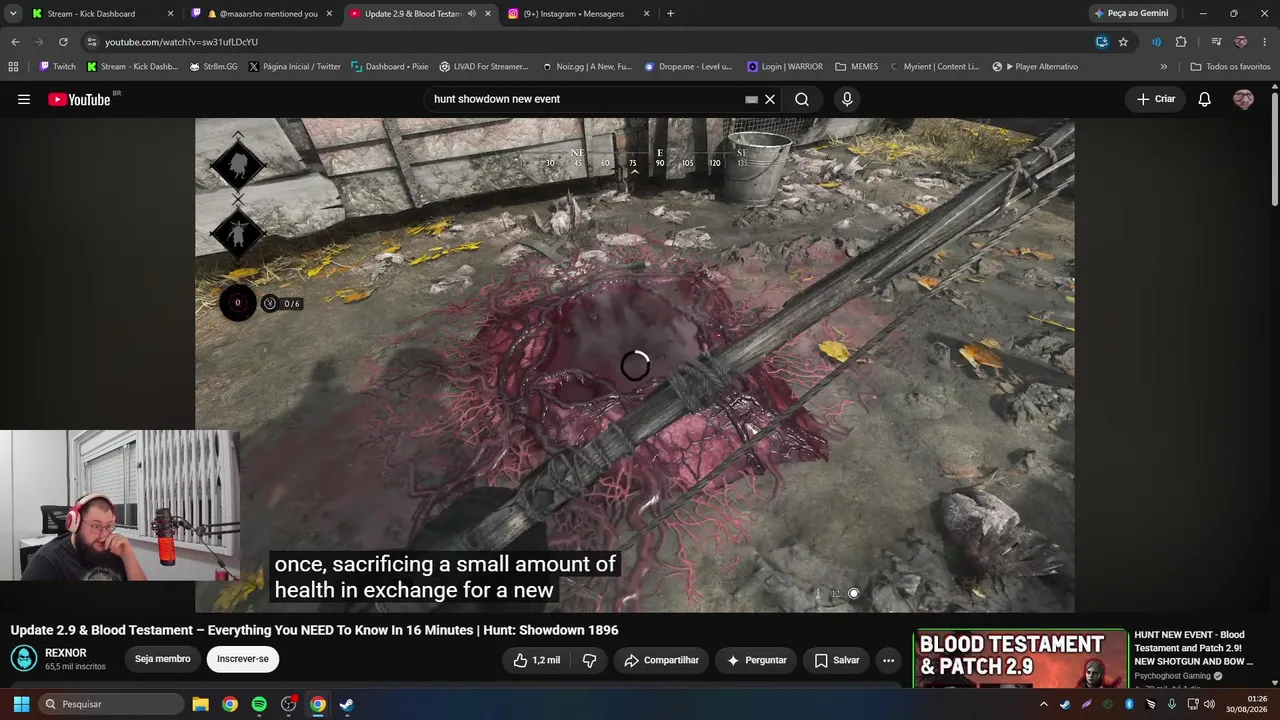Screen dimensions: 1280x720
Task: Open the Extensions puzzle menu
Action: (x=1181, y=42)
